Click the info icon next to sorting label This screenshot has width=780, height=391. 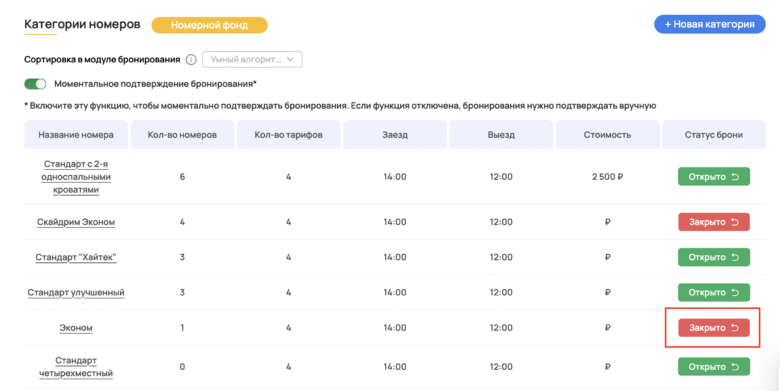(191, 60)
